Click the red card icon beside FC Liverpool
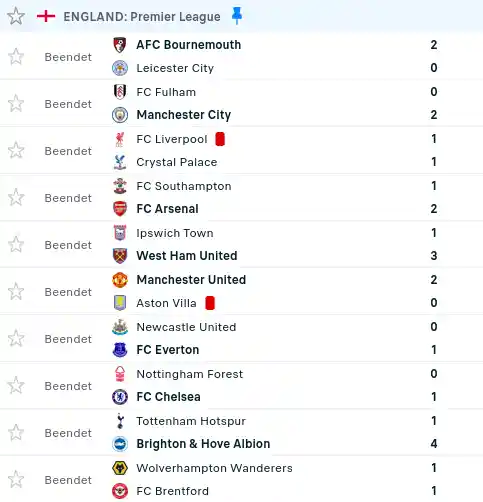This screenshot has height=502, width=483. coord(220,139)
